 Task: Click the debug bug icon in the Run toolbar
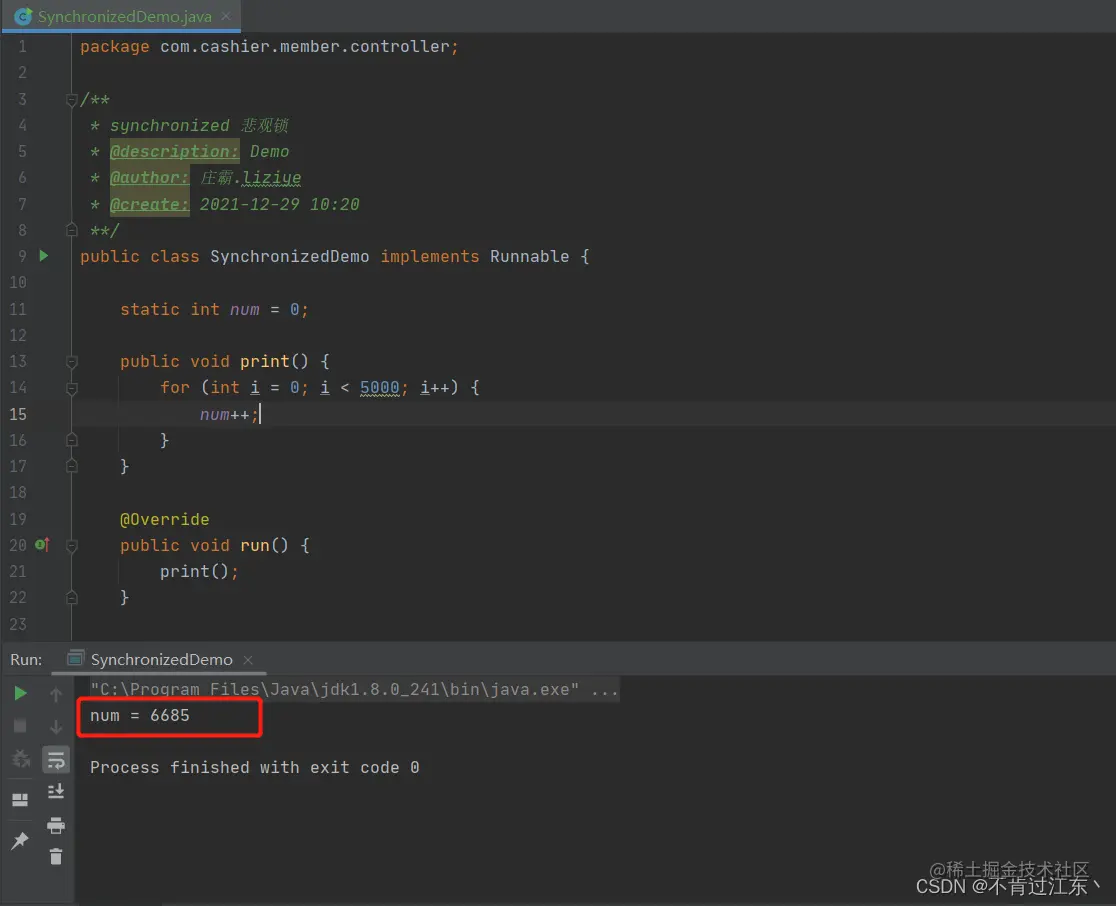(21, 759)
